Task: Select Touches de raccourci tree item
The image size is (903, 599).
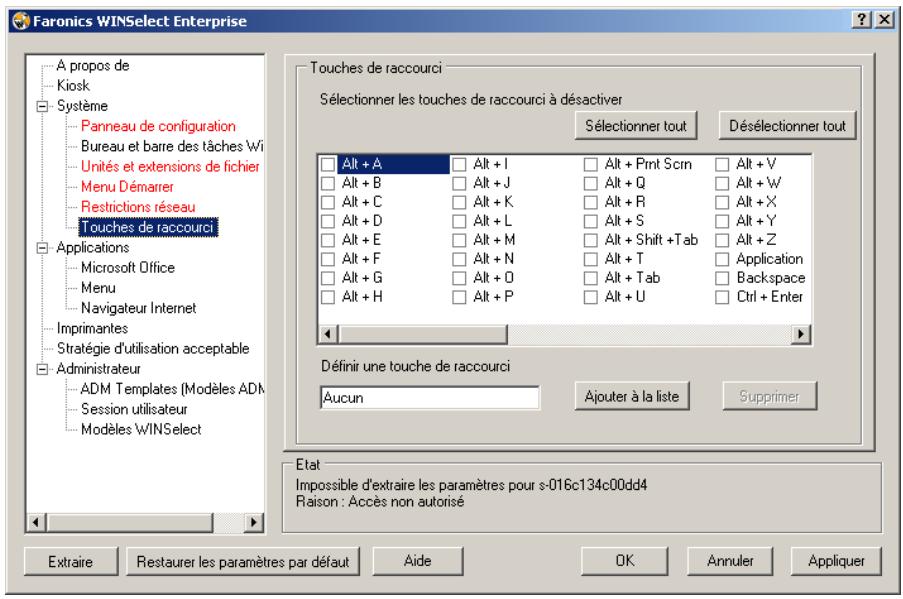Action: 148,227
